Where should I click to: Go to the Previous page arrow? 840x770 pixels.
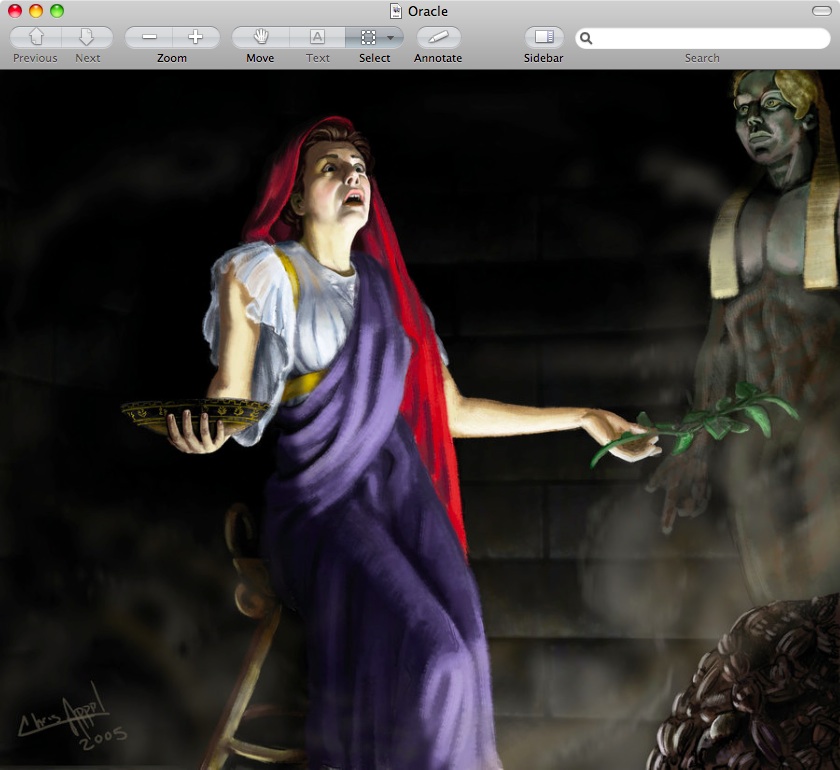click(x=36, y=37)
